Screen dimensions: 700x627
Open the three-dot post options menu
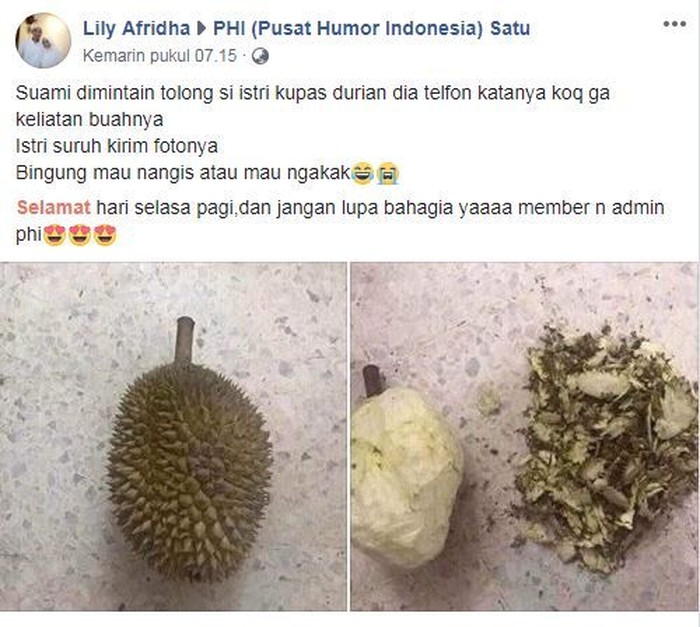pos(674,24)
